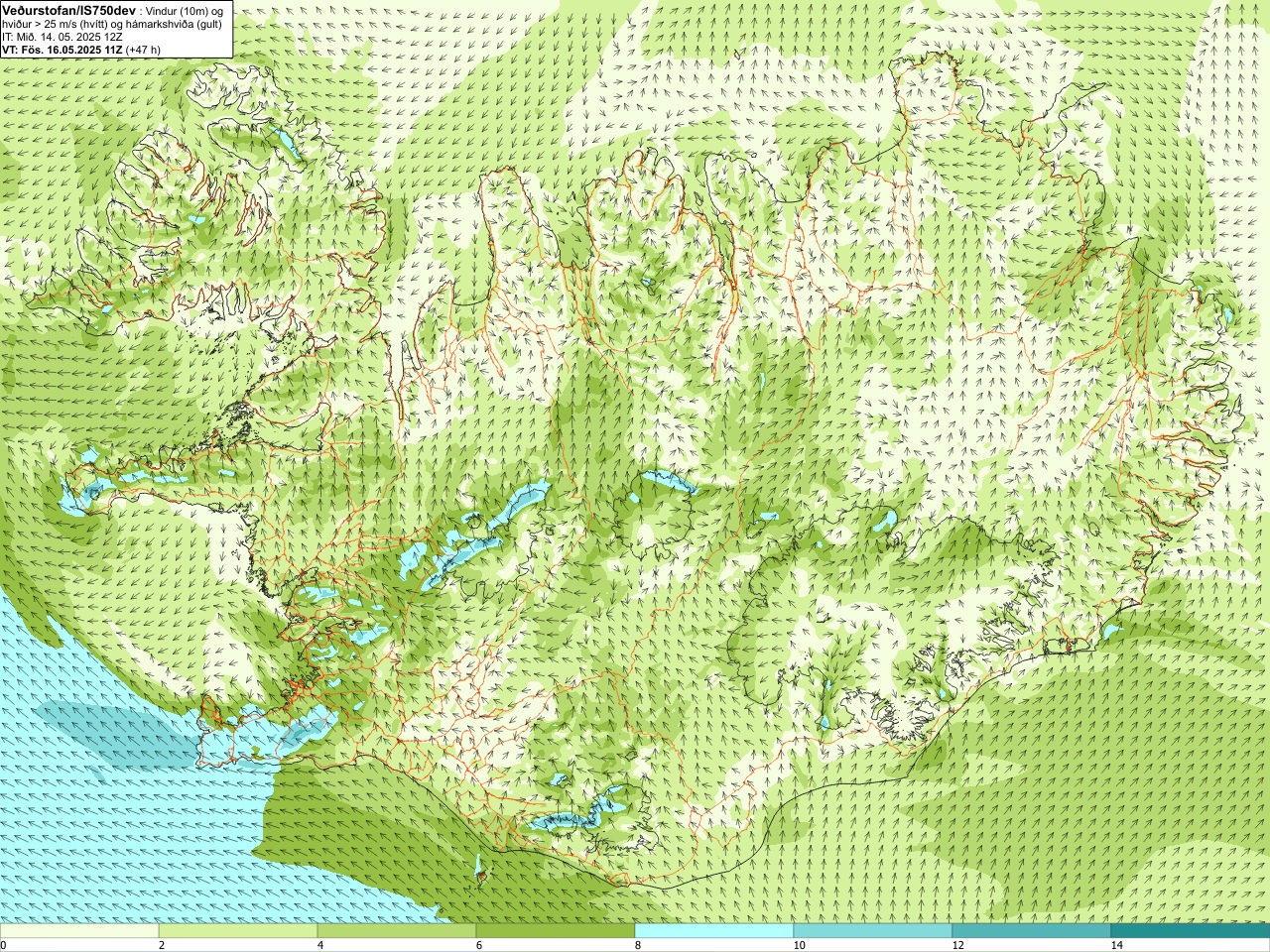Click the light green 2–4 m/s legend swatch
1270x952 pixels.
tap(238, 931)
